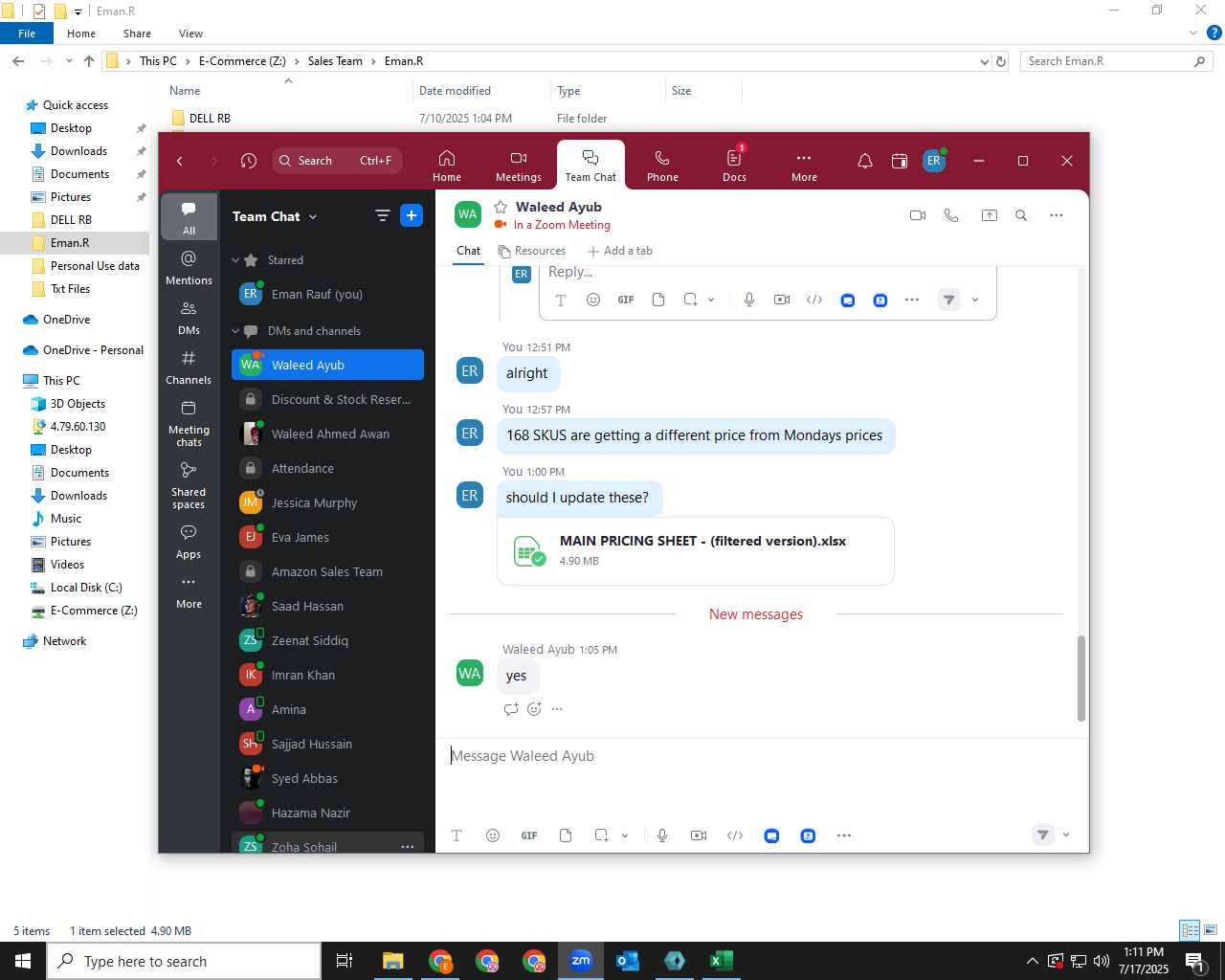Open GIF picker in message composer
This screenshot has height=980, width=1225.
(529, 835)
